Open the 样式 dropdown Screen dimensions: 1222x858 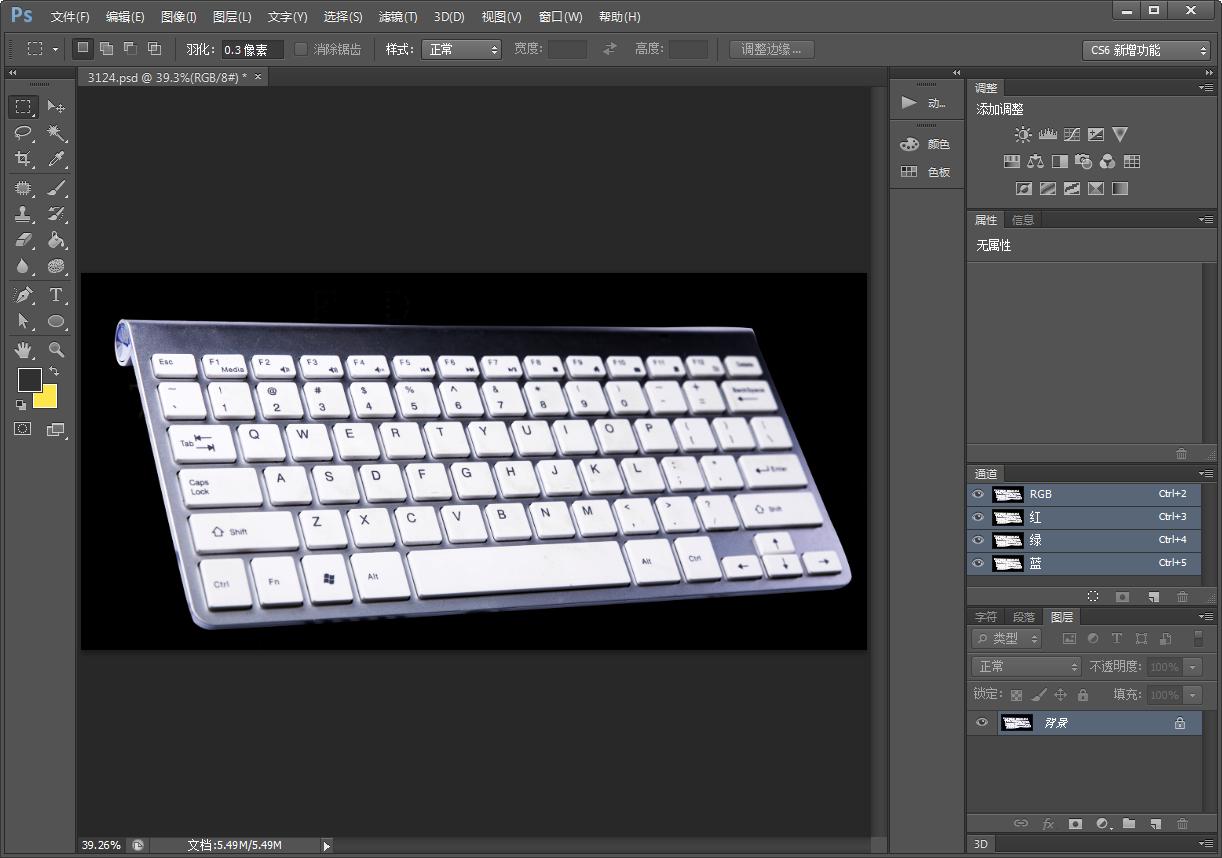[x=461, y=49]
